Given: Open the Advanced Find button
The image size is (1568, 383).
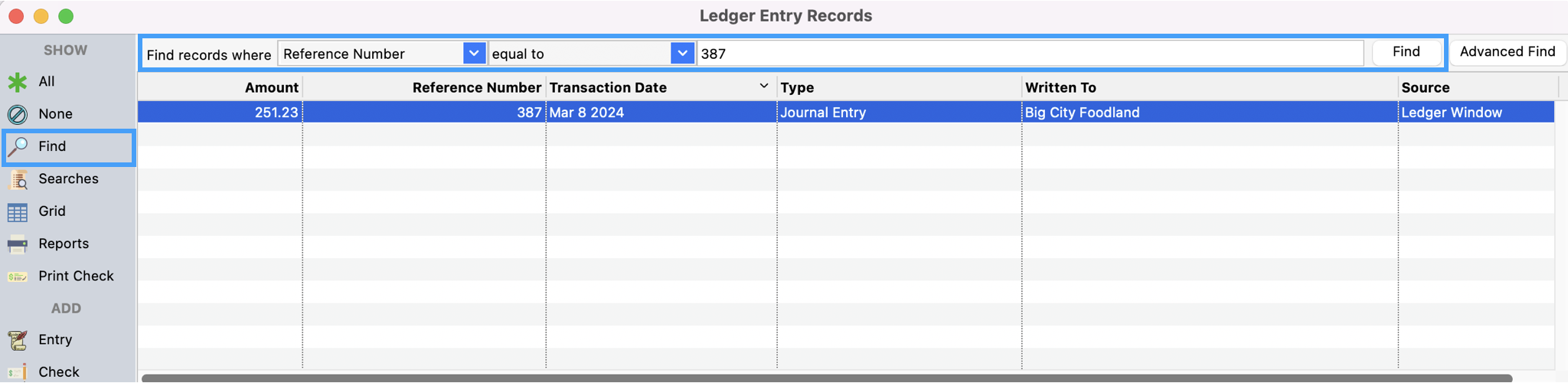Looking at the screenshot, I should [x=1507, y=52].
